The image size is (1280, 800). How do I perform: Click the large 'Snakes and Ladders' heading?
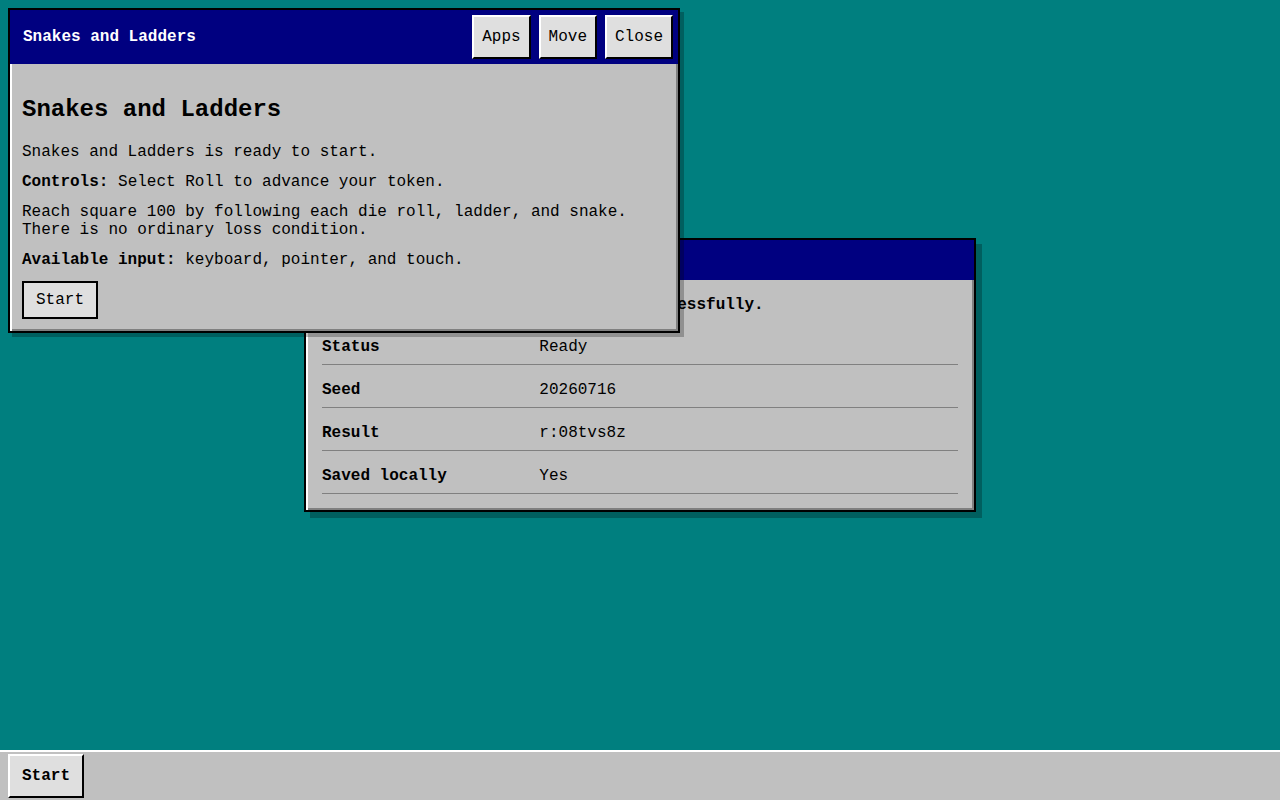tap(151, 109)
